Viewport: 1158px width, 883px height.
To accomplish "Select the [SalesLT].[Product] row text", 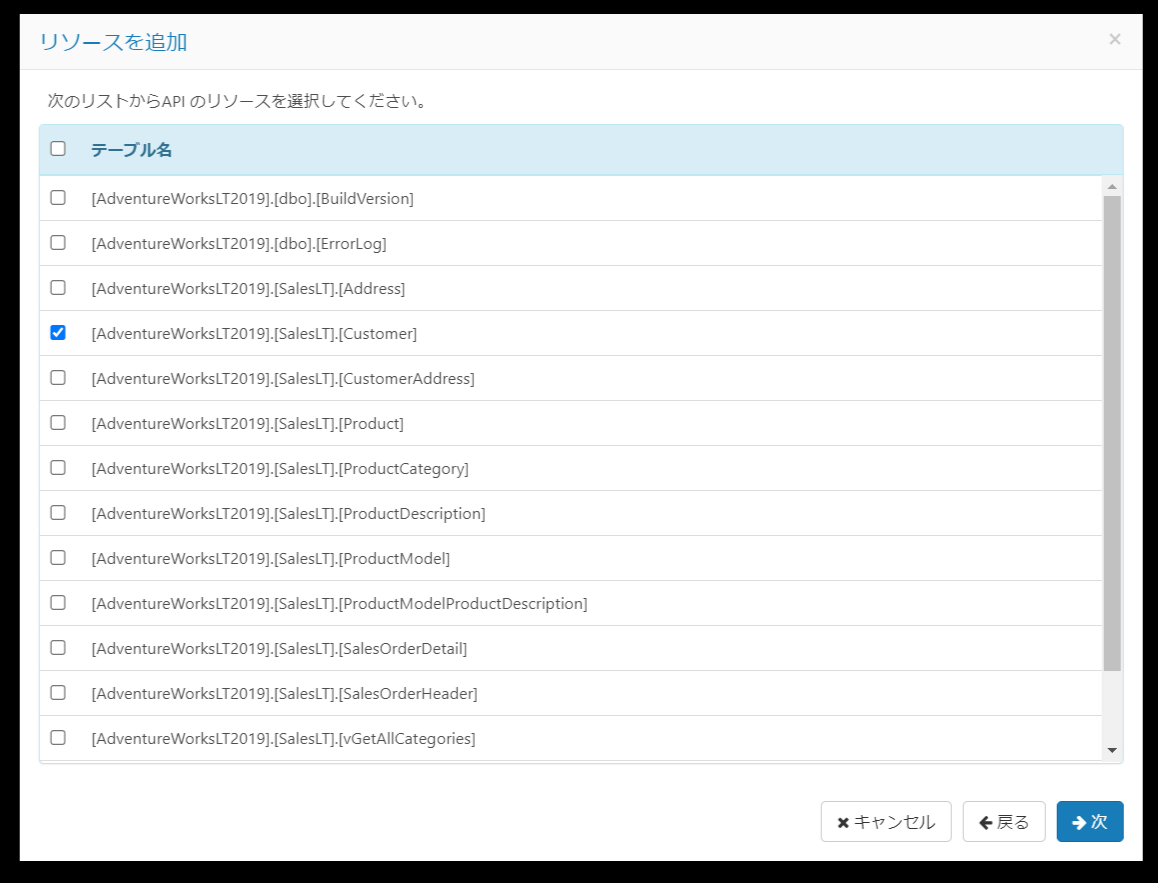I will pos(247,424).
